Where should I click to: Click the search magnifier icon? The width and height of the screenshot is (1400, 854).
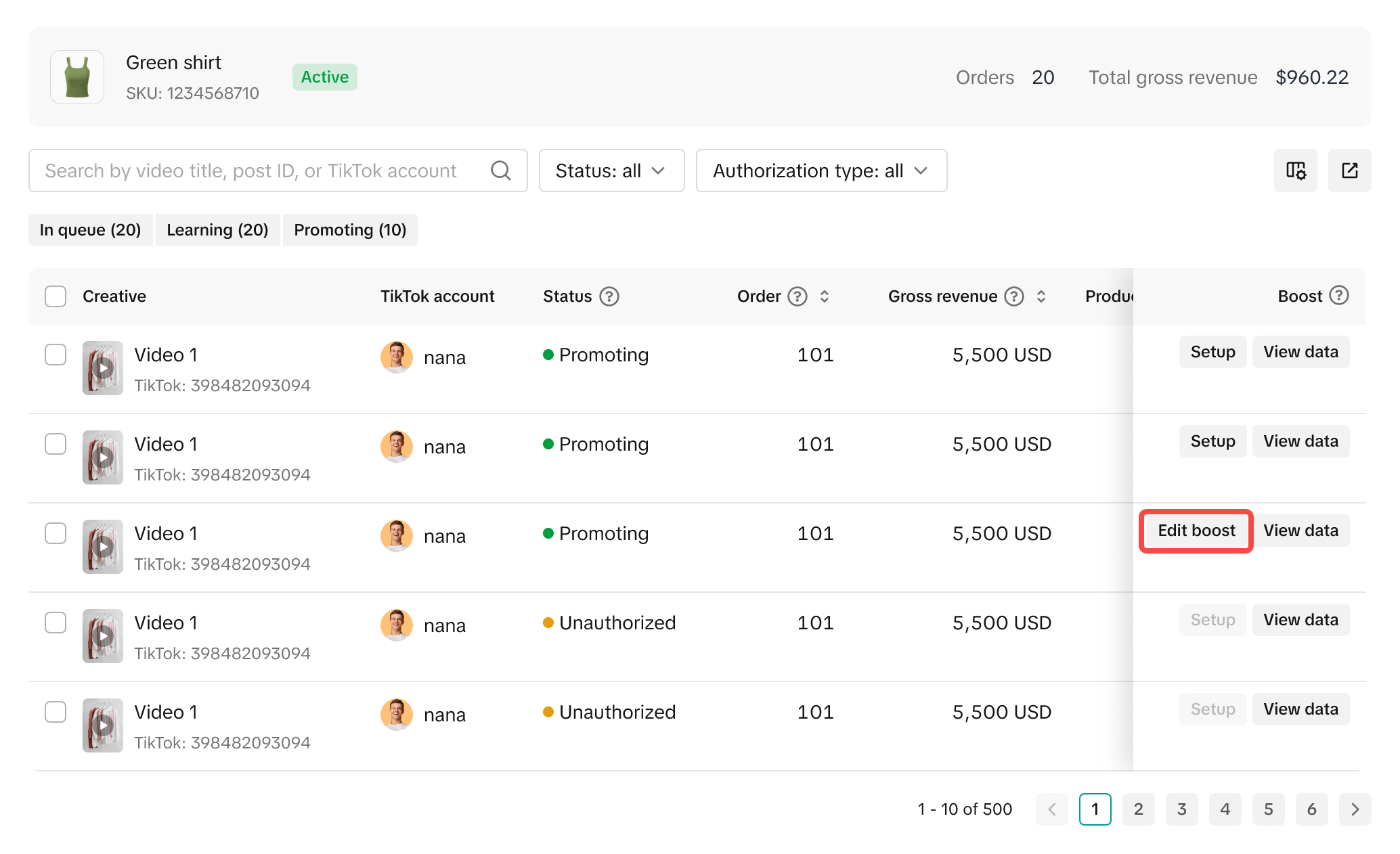500,171
